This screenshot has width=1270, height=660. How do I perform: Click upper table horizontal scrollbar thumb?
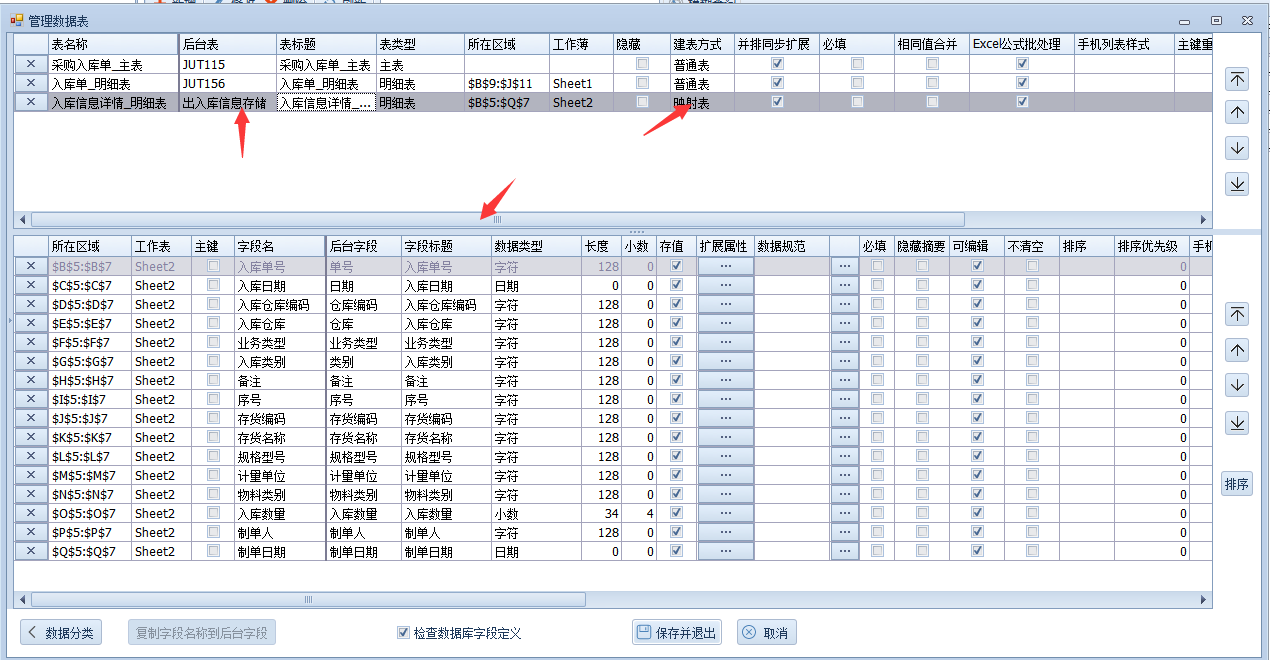pos(497,219)
